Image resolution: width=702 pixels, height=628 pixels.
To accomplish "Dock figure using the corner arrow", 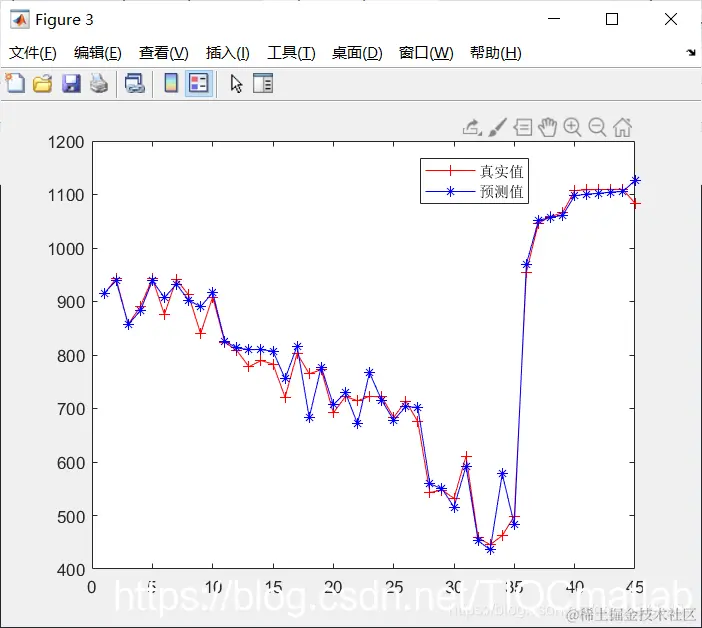I will coord(691,52).
